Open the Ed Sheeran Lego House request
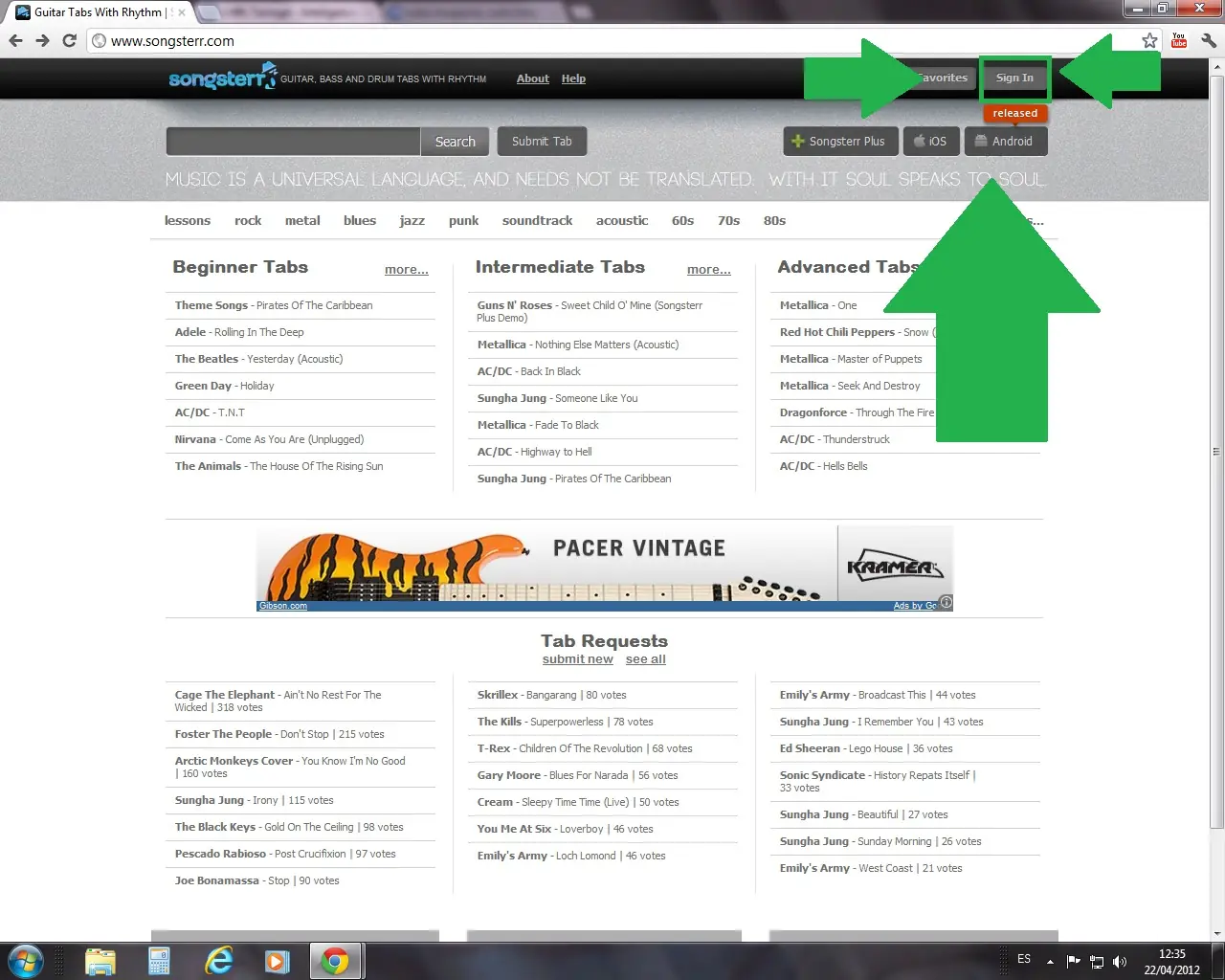 (866, 748)
